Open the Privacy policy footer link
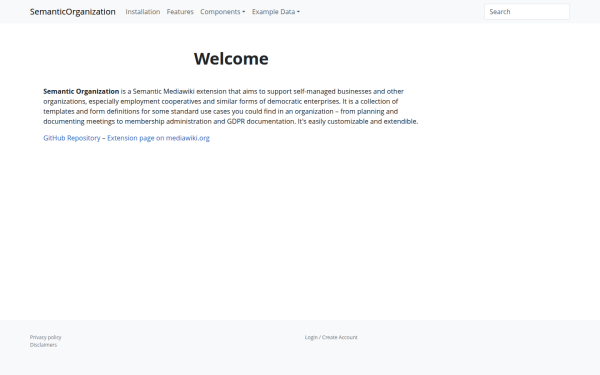 click(46, 337)
